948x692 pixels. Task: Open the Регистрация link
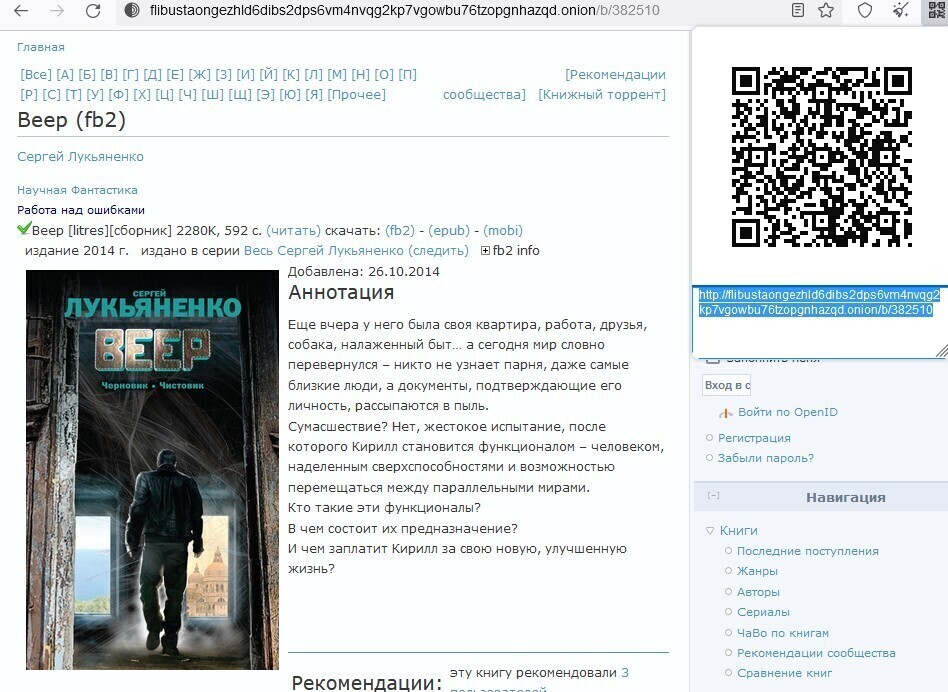click(x=754, y=438)
